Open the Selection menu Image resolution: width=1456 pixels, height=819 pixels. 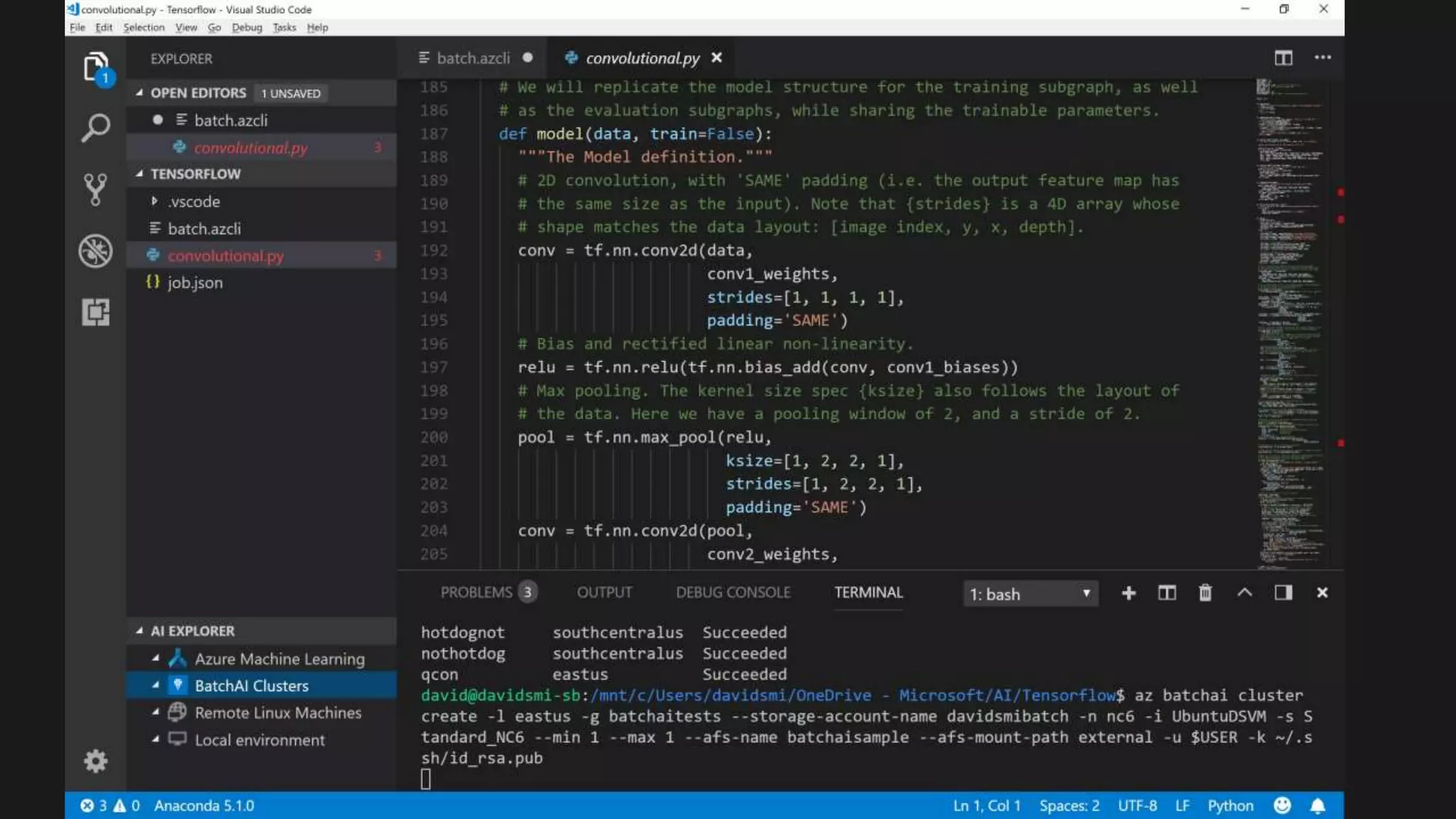144,27
